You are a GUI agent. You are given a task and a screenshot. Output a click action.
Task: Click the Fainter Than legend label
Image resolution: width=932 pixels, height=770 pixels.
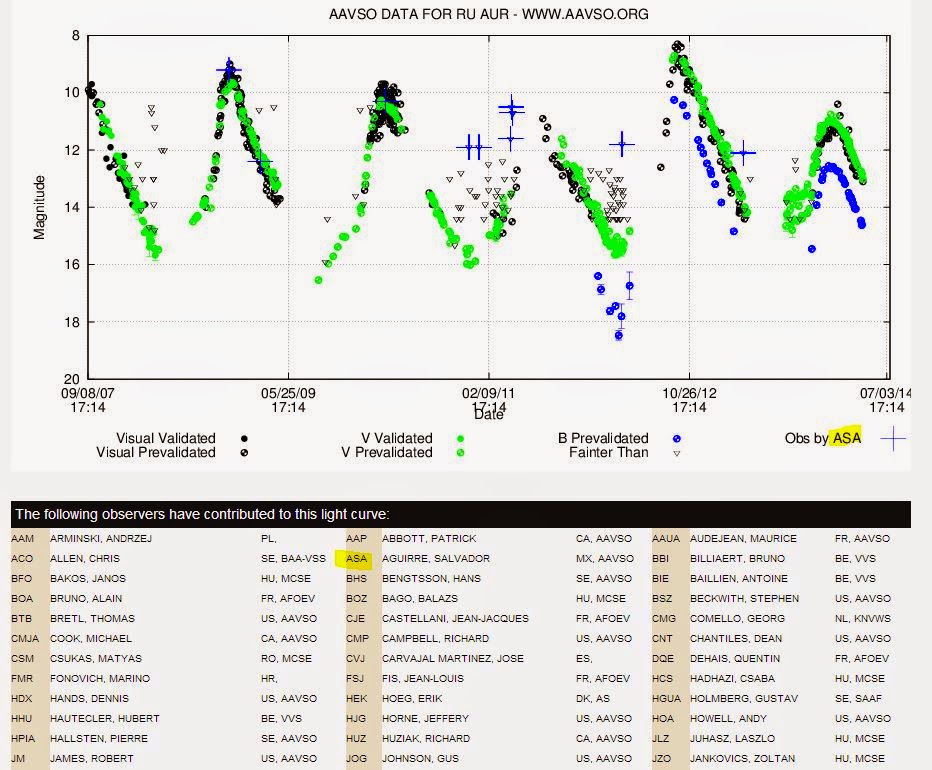point(609,452)
